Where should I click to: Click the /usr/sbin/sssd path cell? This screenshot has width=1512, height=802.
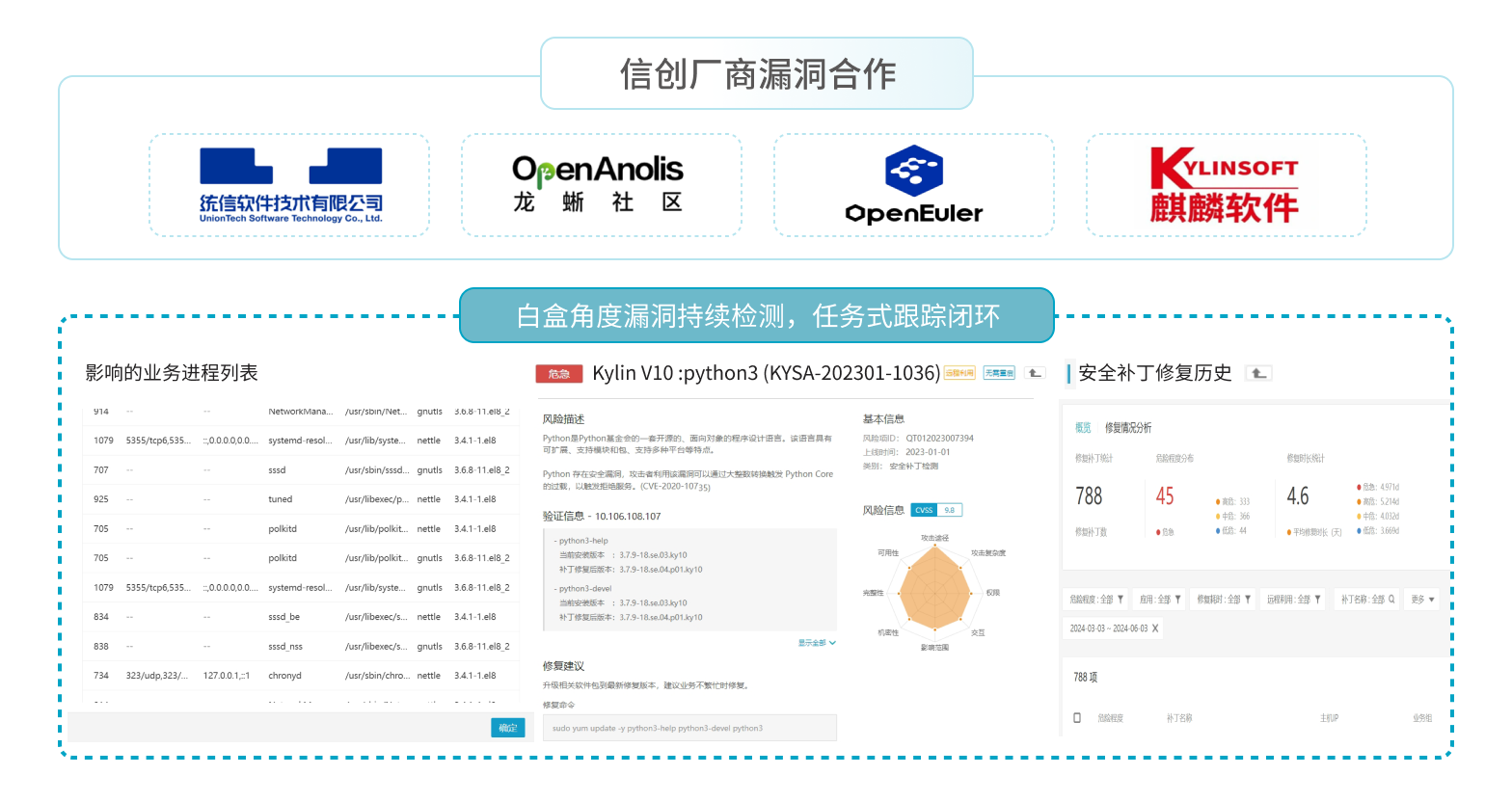(x=375, y=470)
